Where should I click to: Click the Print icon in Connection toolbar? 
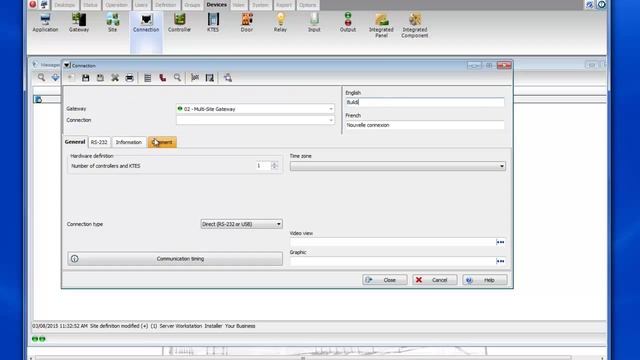point(129,78)
